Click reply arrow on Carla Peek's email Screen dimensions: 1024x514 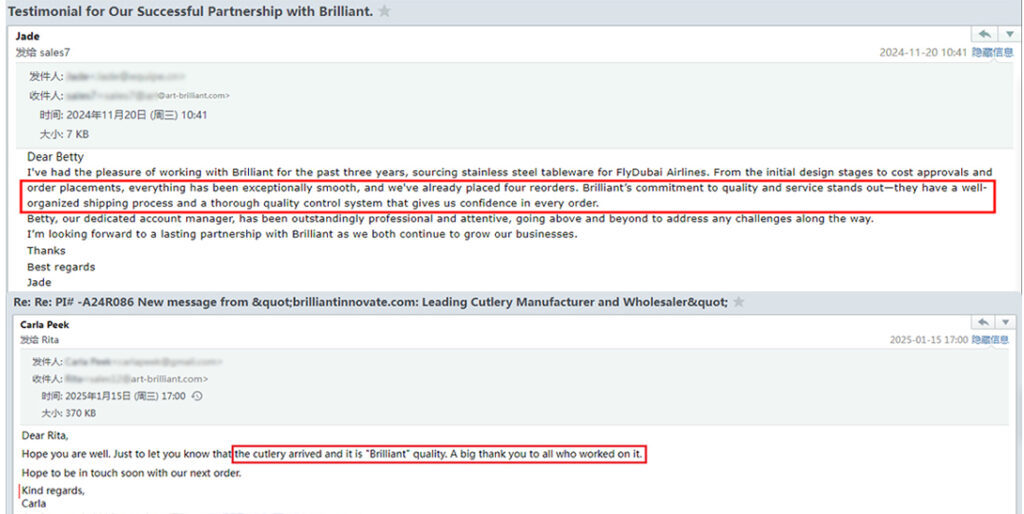986,322
